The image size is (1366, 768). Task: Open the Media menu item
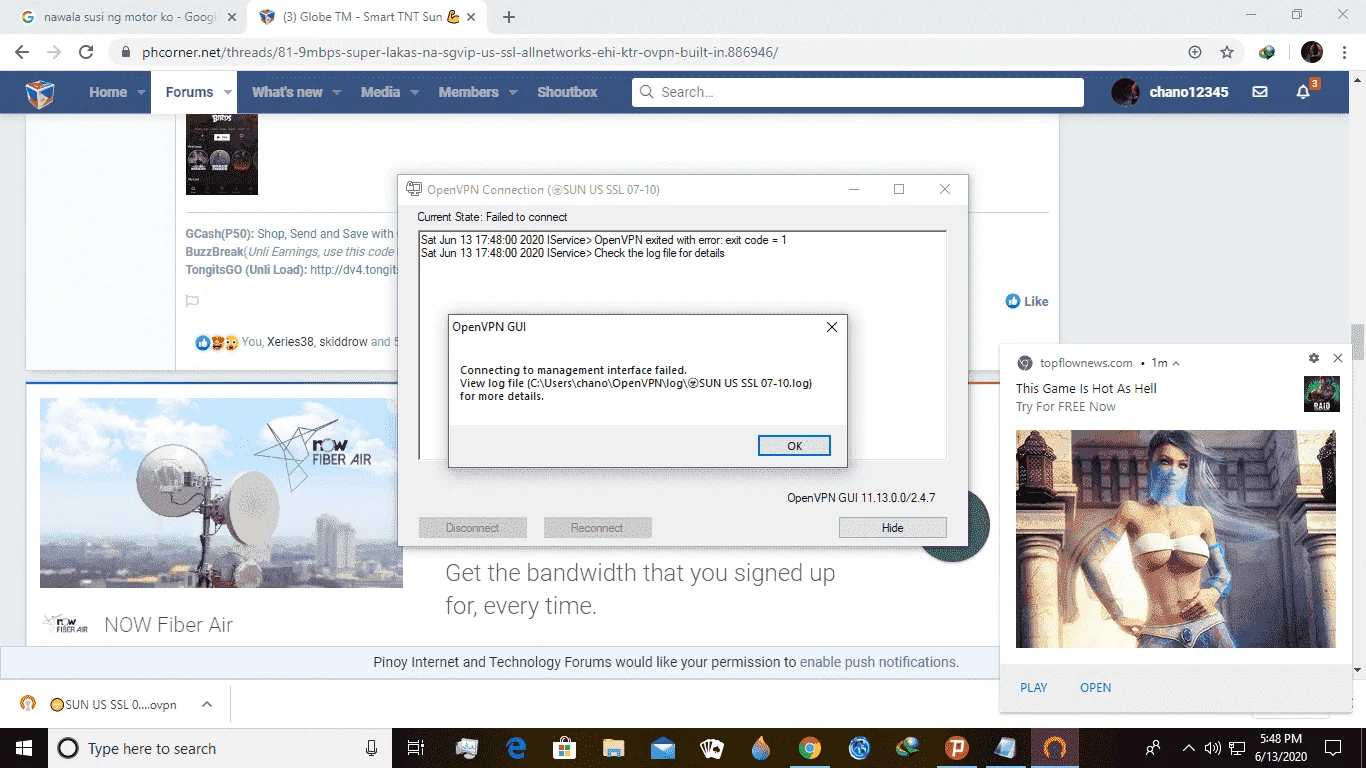pyautogui.click(x=380, y=92)
